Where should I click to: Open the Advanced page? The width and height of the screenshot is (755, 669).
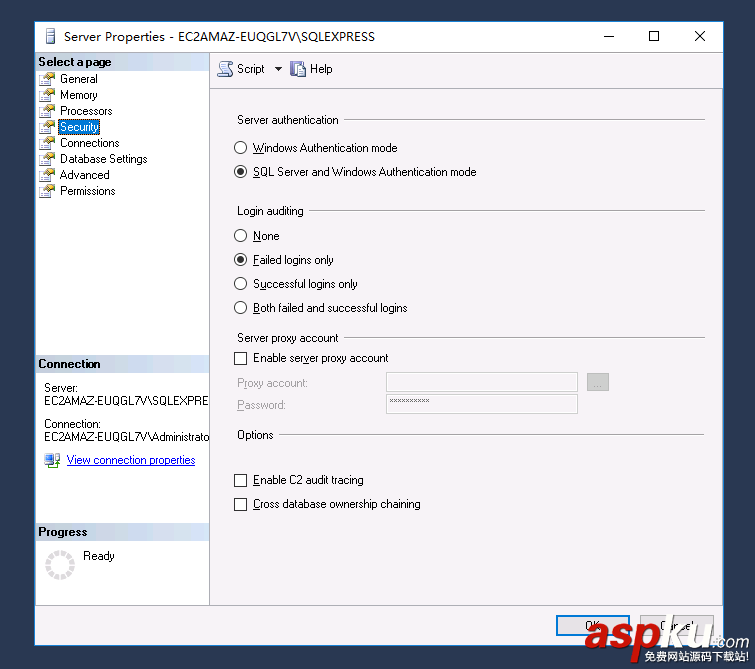pos(84,174)
